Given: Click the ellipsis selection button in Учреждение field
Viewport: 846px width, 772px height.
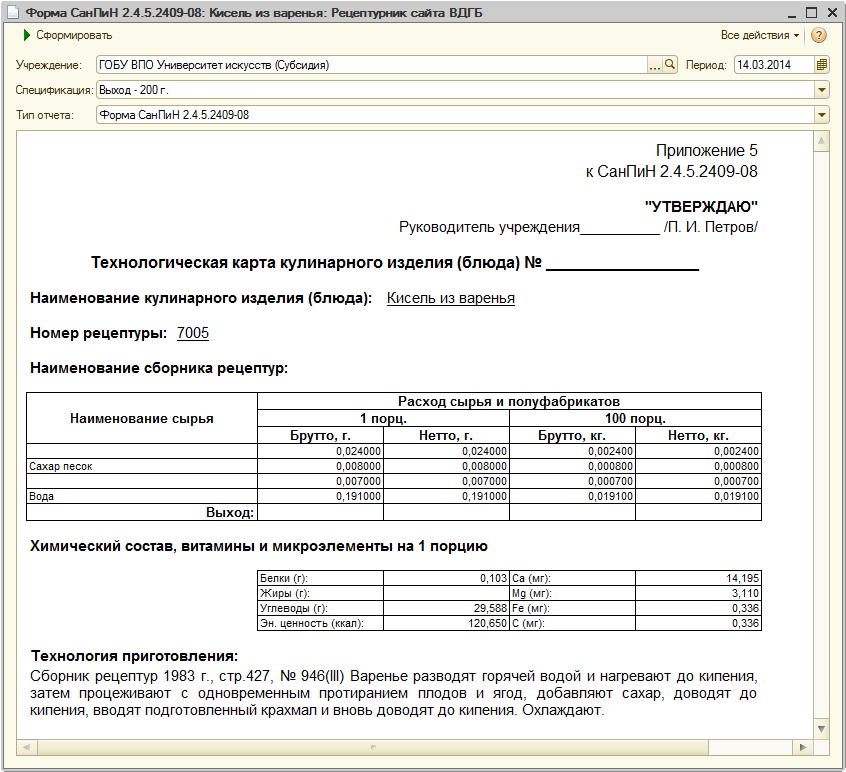Looking at the screenshot, I should point(654,65).
